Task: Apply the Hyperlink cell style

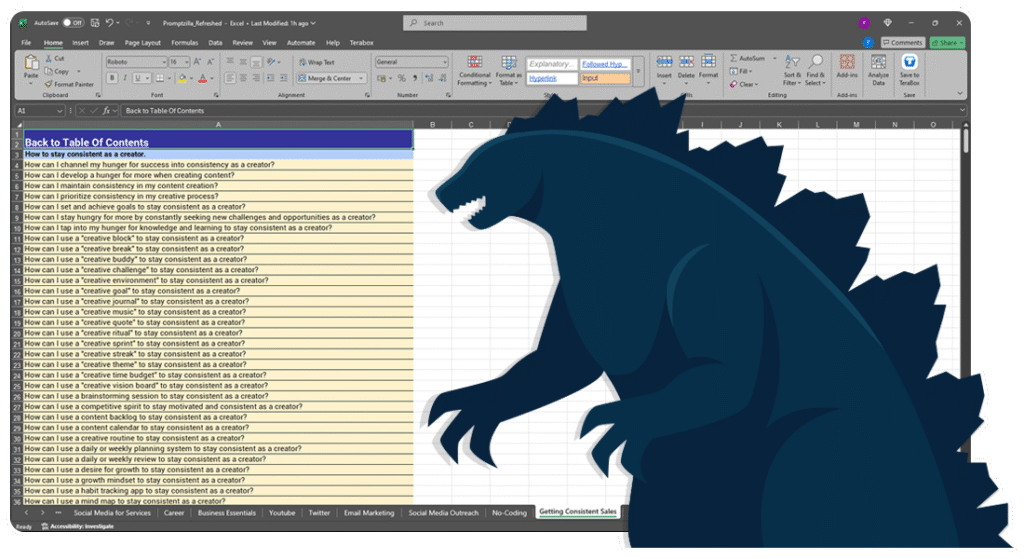Action: point(552,78)
